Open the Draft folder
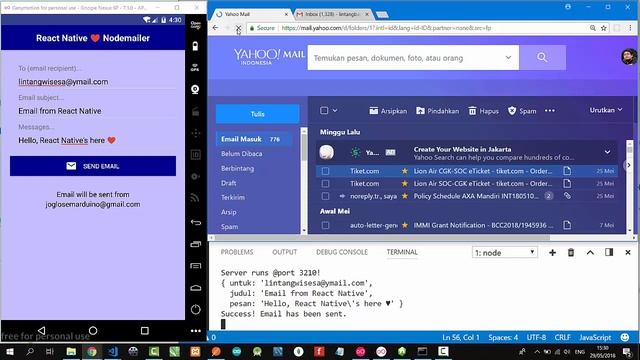 tap(229, 183)
